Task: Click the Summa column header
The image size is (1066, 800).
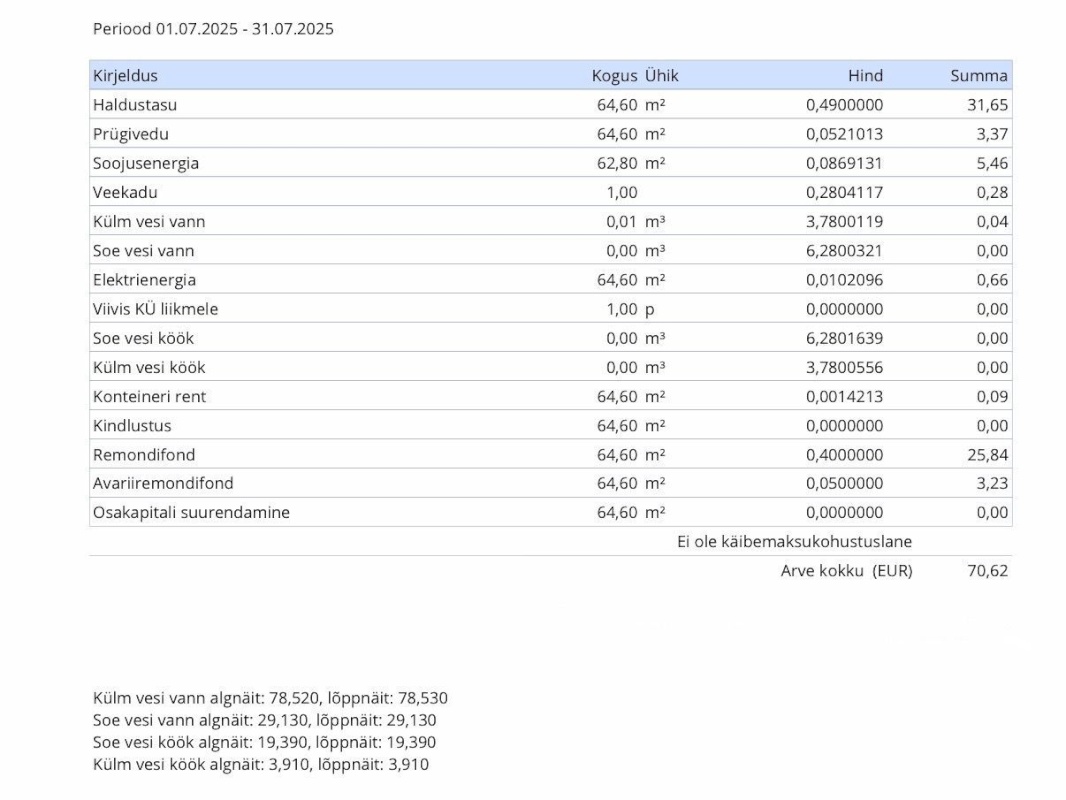Action: point(979,76)
